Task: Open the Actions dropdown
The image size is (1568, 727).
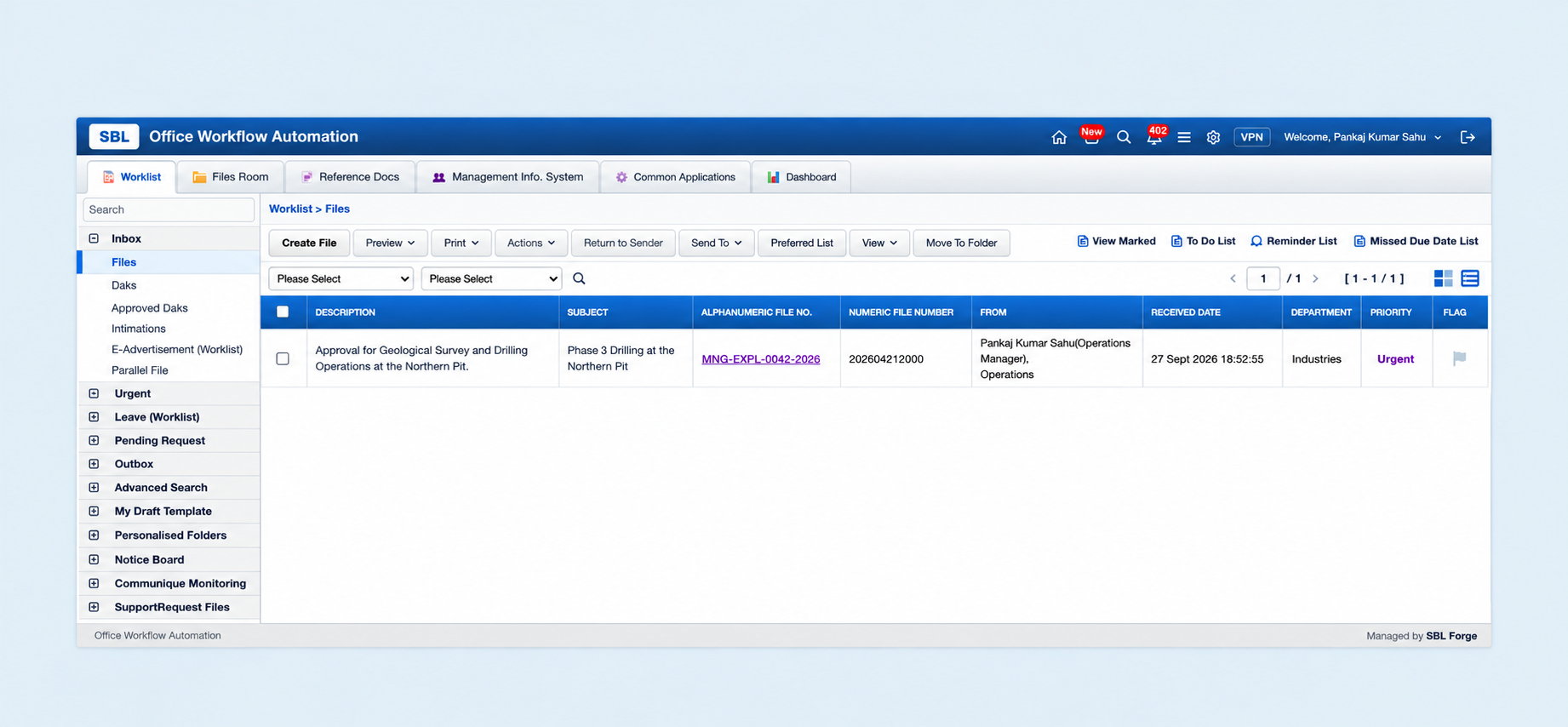Action: pyautogui.click(x=530, y=243)
